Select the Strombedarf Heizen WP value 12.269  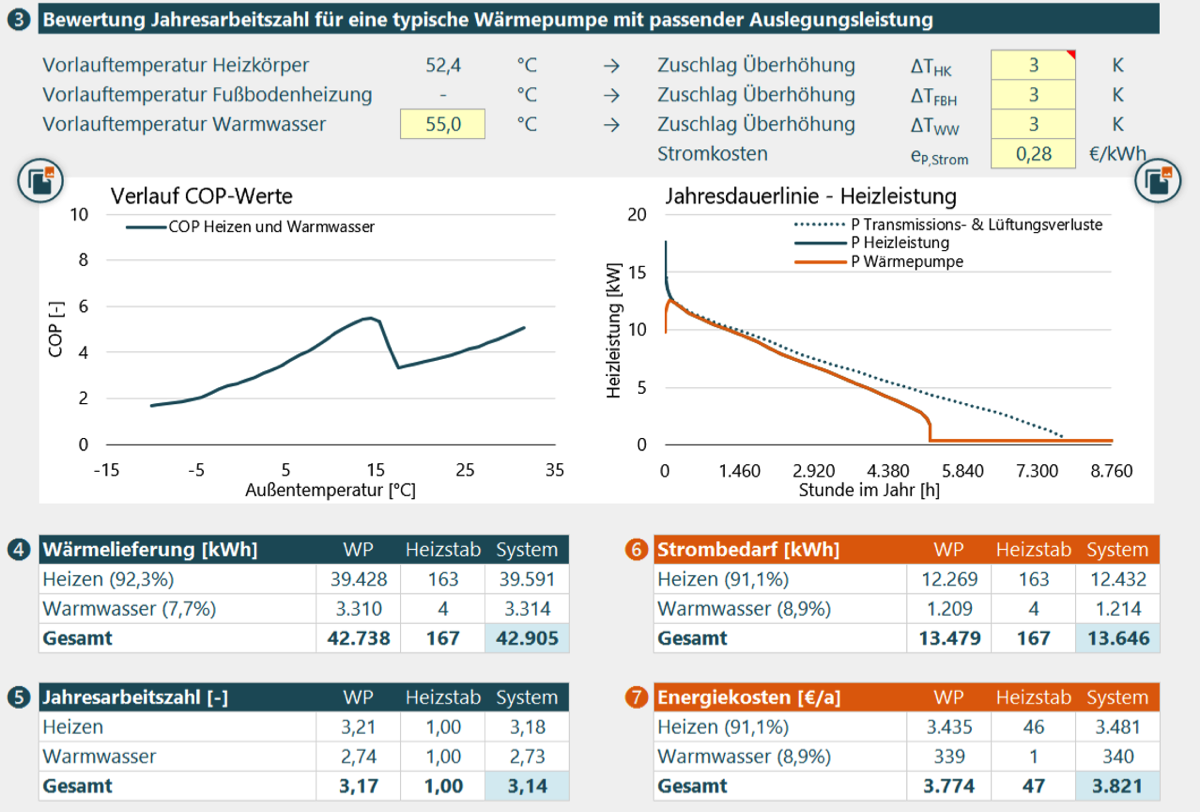pyautogui.click(x=948, y=579)
